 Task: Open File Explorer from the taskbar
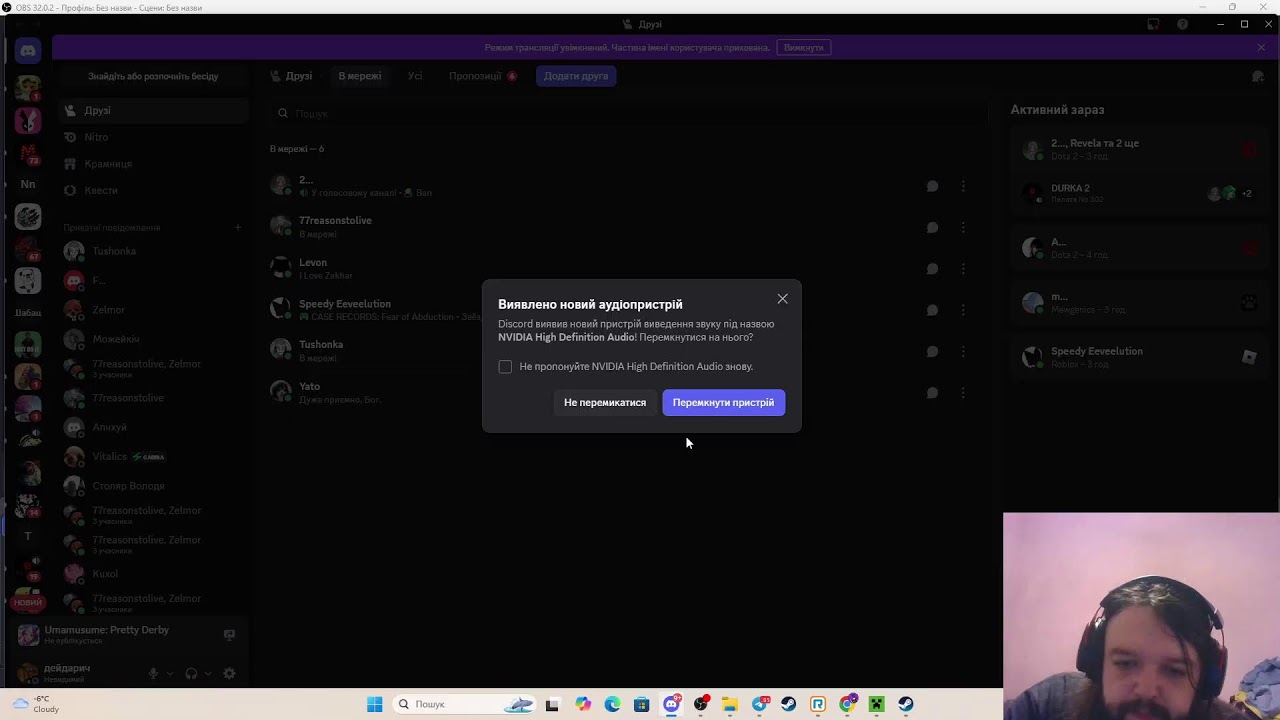[x=730, y=704]
